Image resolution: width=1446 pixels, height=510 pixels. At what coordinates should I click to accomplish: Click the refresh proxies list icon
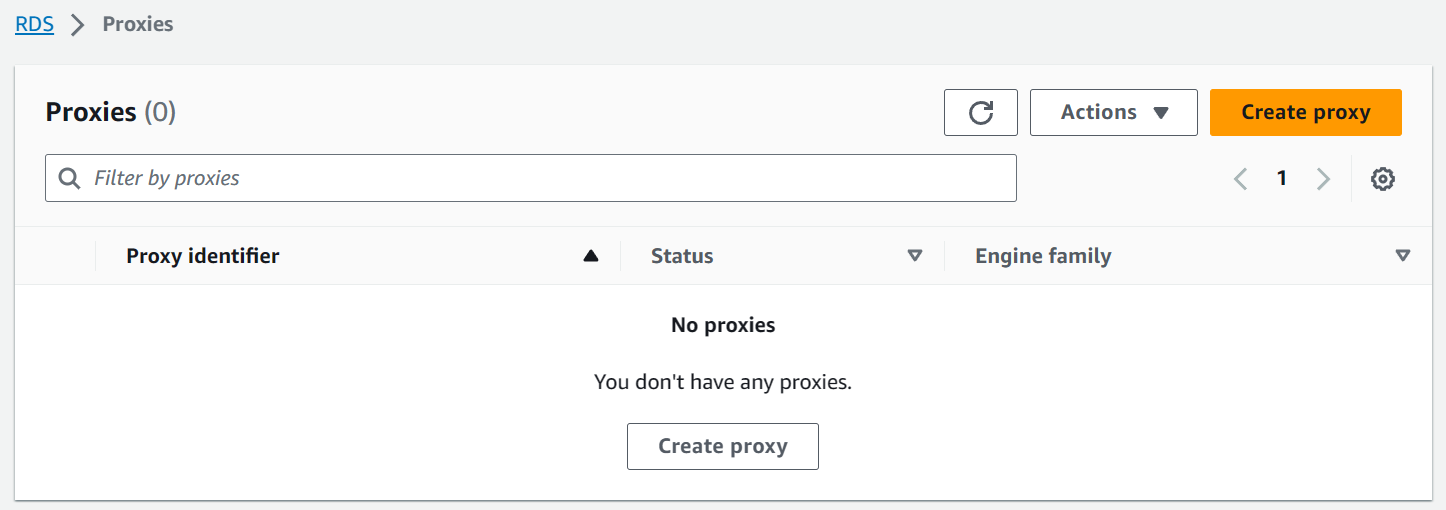[x=980, y=113]
